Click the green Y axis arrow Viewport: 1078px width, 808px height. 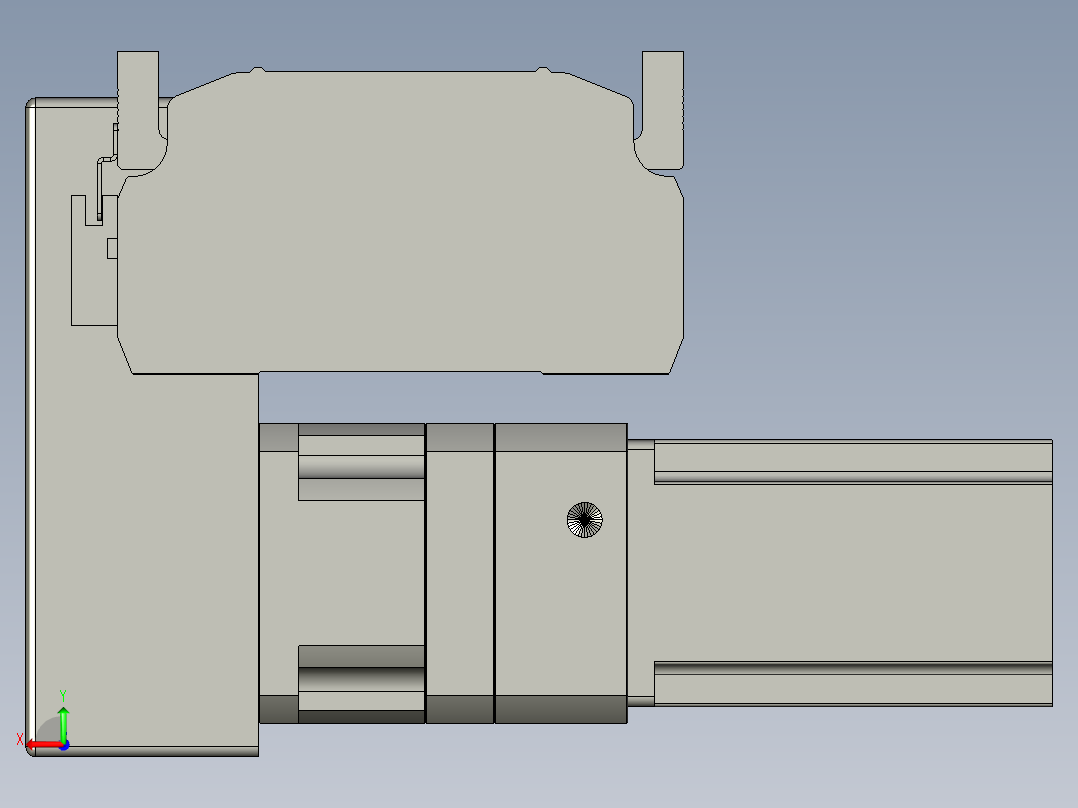pos(63,718)
